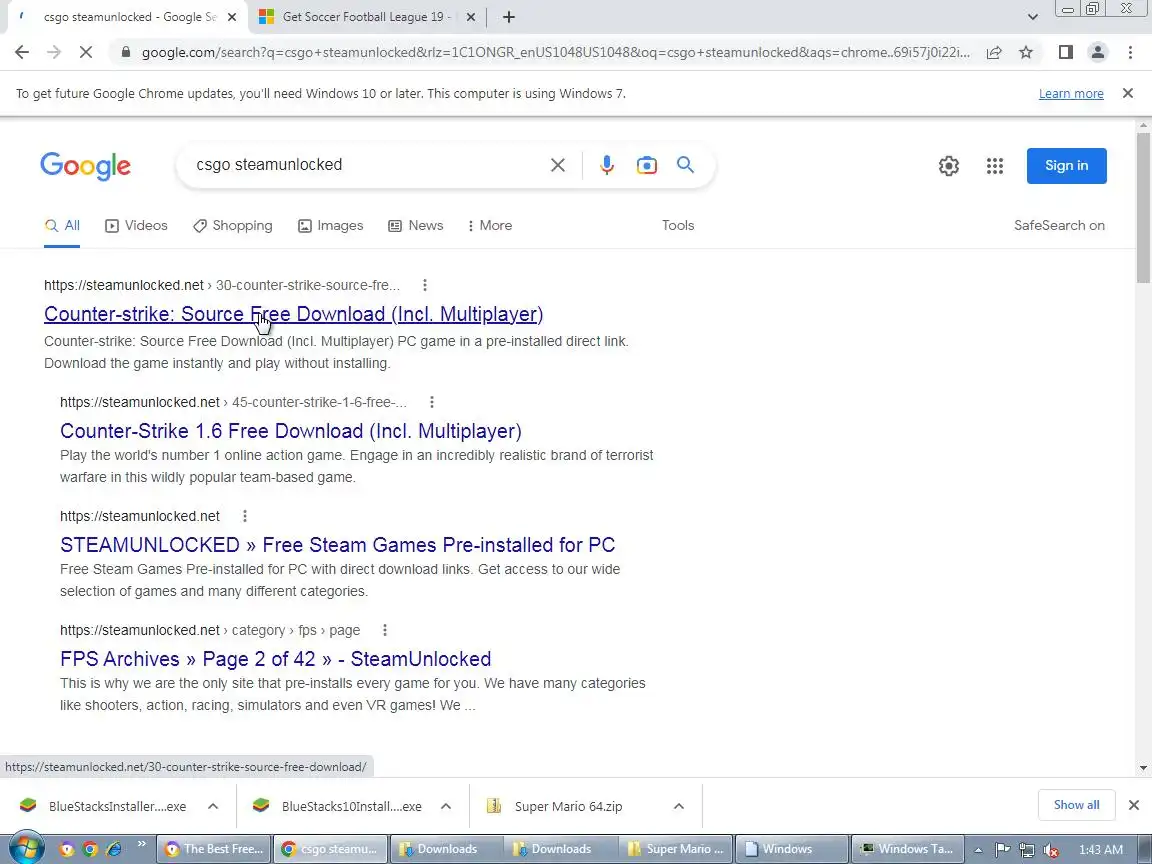Search by image camera icon
This screenshot has width=1152, height=864.
(647, 165)
